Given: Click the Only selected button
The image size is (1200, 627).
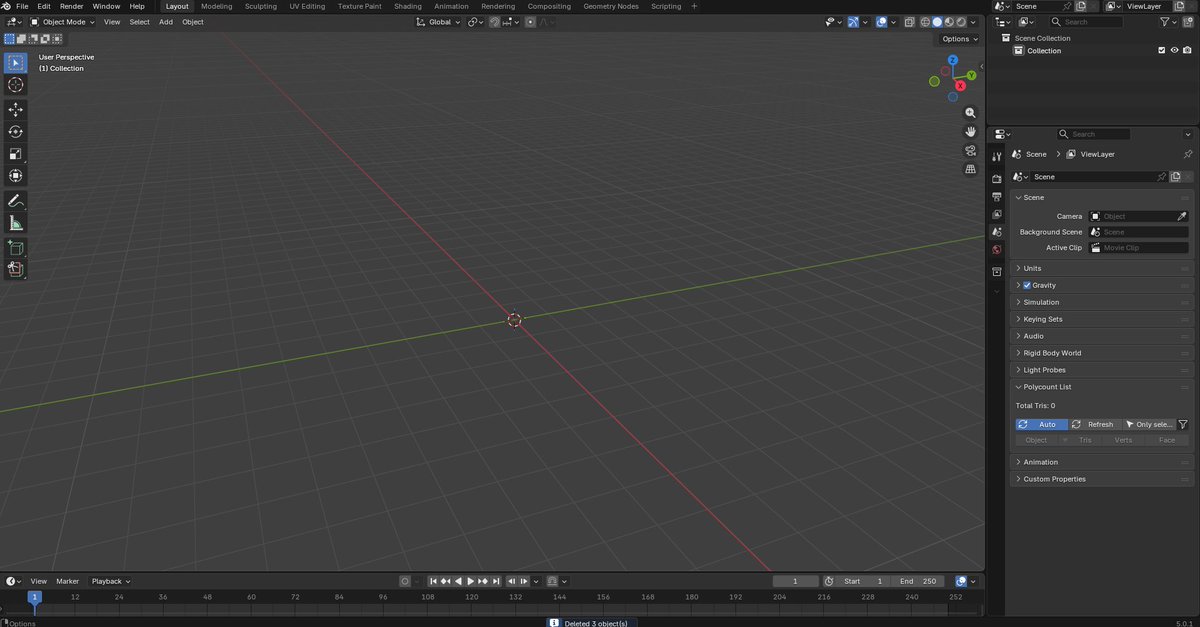Looking at the screenshot, I should tap(1149, 424).
